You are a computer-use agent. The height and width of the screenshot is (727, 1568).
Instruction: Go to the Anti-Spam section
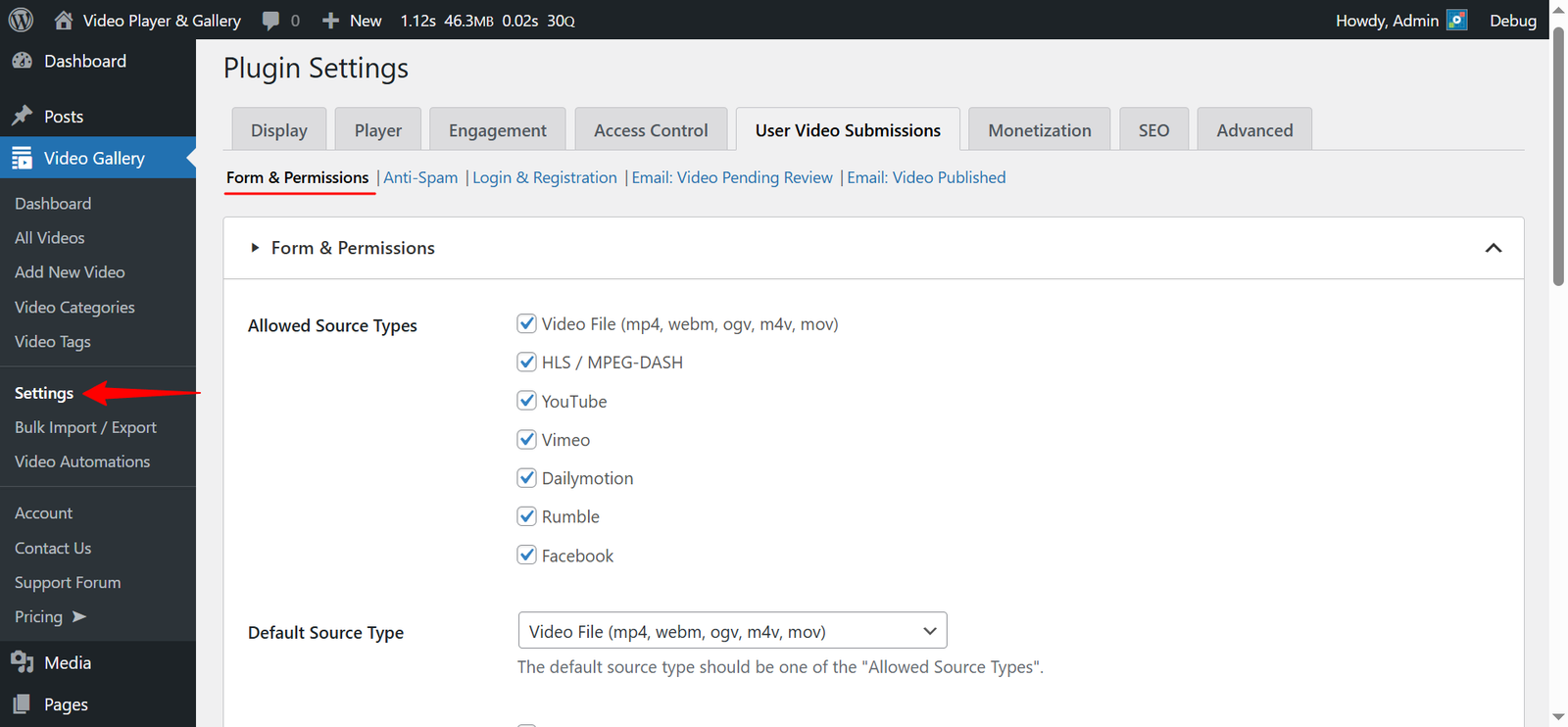(x=420, y=177)
